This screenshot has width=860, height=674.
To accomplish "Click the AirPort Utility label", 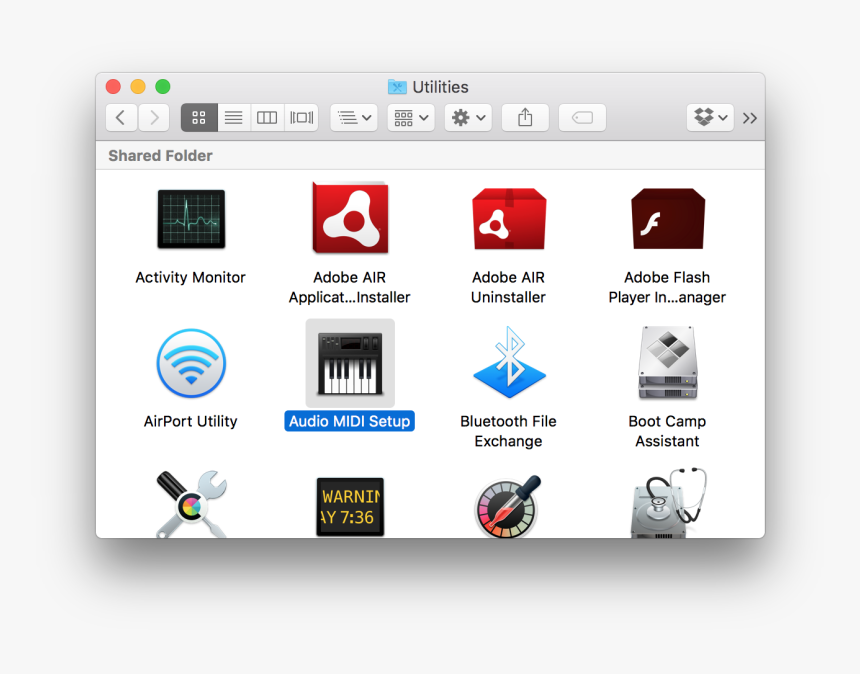I will 190,421.
